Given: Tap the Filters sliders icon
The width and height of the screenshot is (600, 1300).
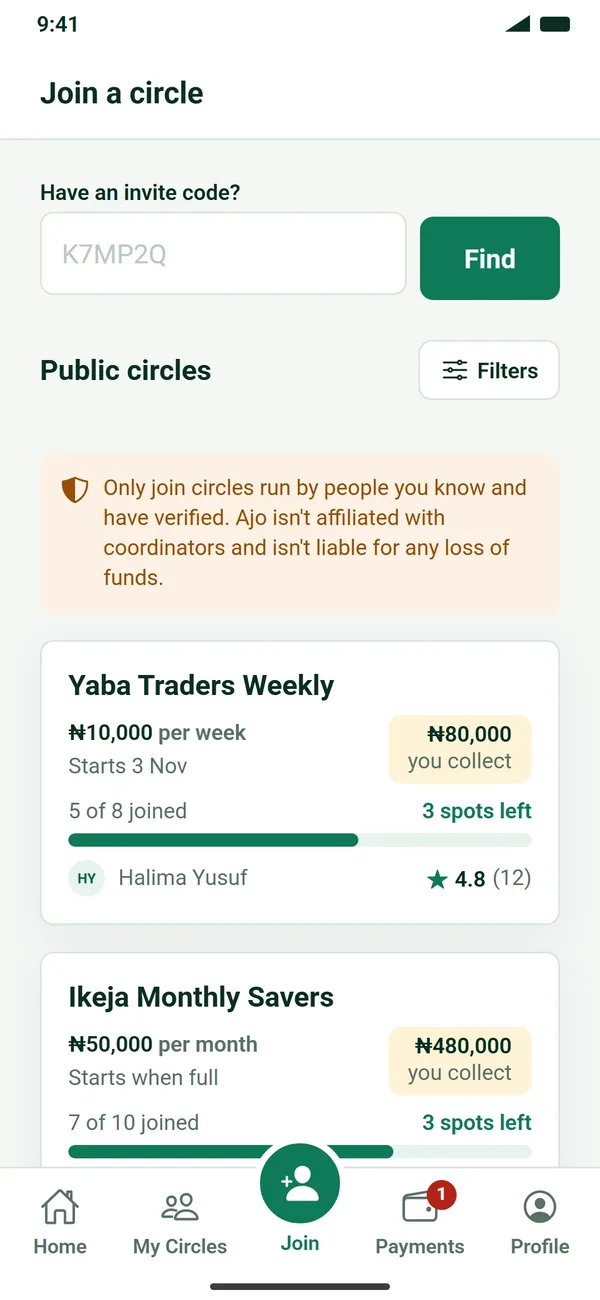Looking at the screenshot, I should (455, 370).
